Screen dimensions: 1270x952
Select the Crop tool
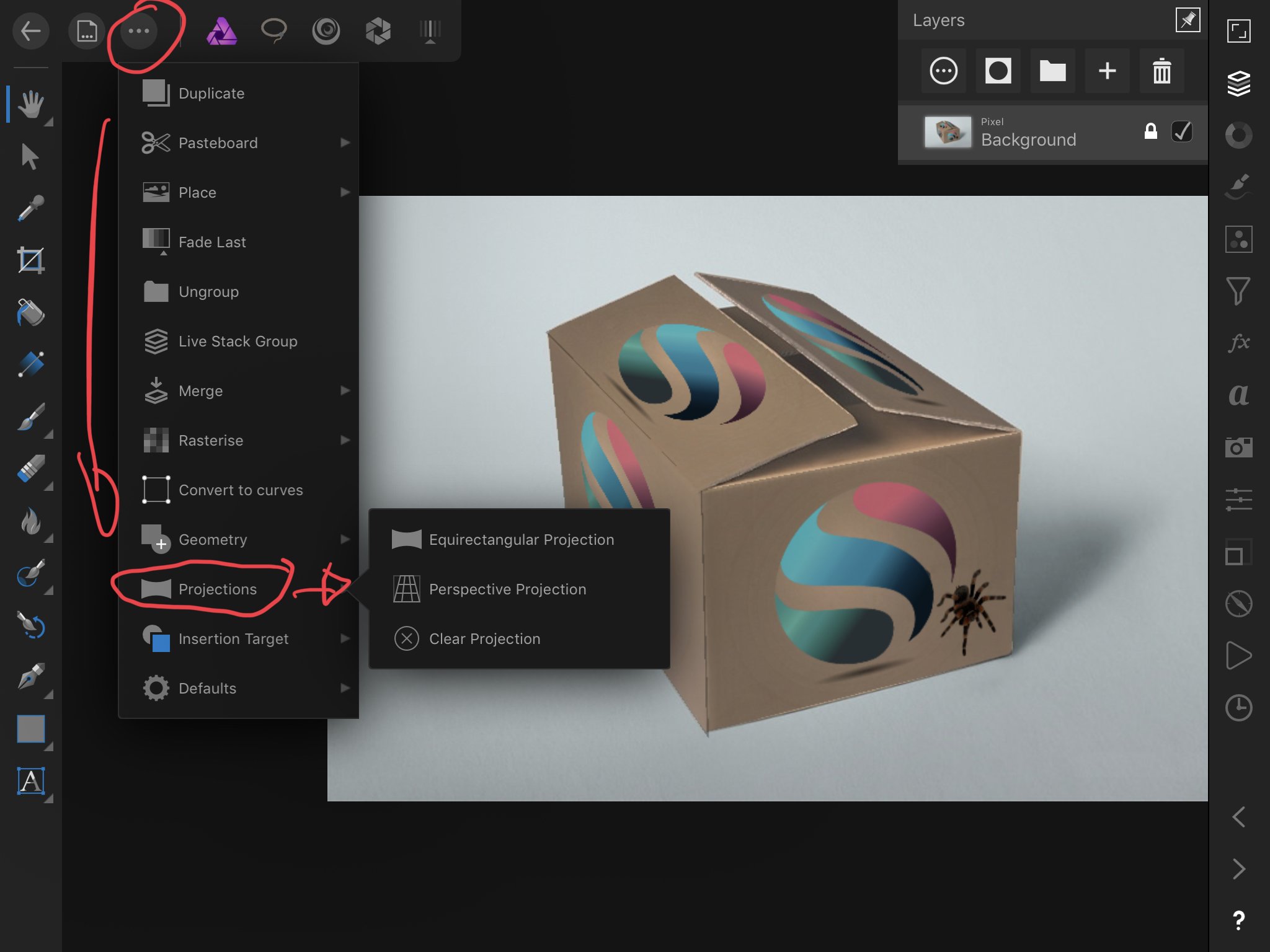click(30, 260)
